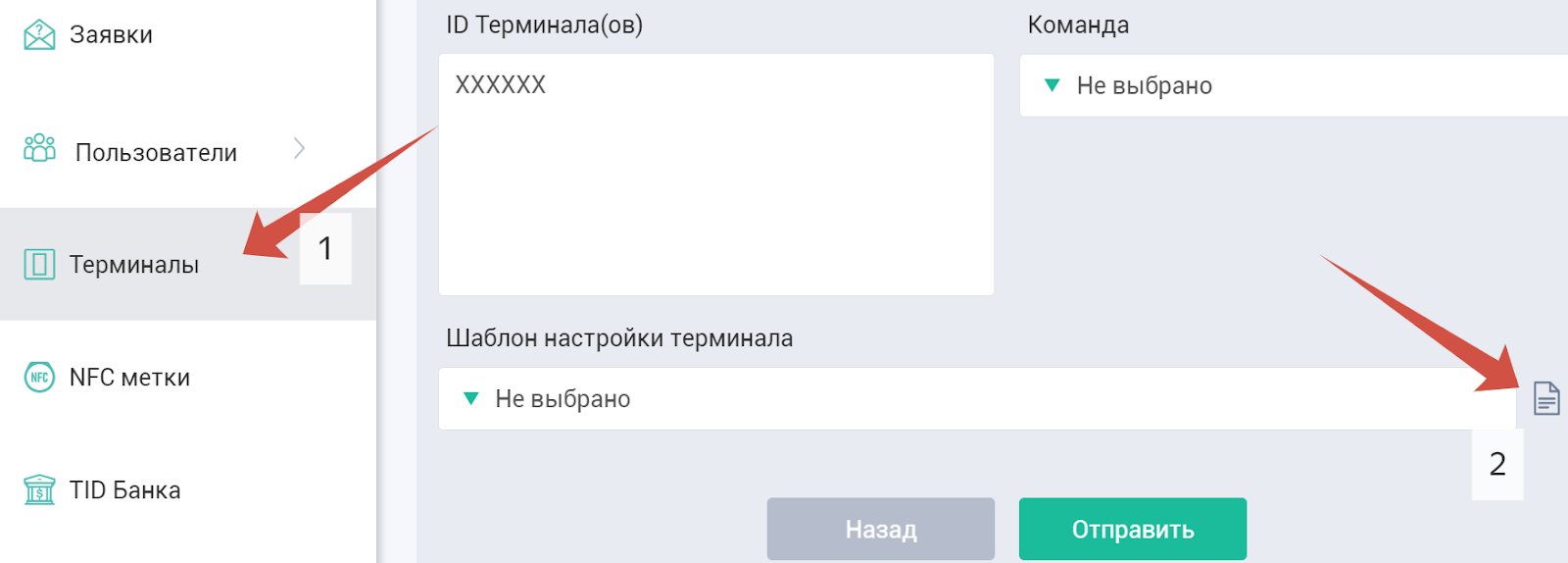This screenshot has height=563, width=1568.
Task: Open NFC метки section
Action: (x=188, y=377)
